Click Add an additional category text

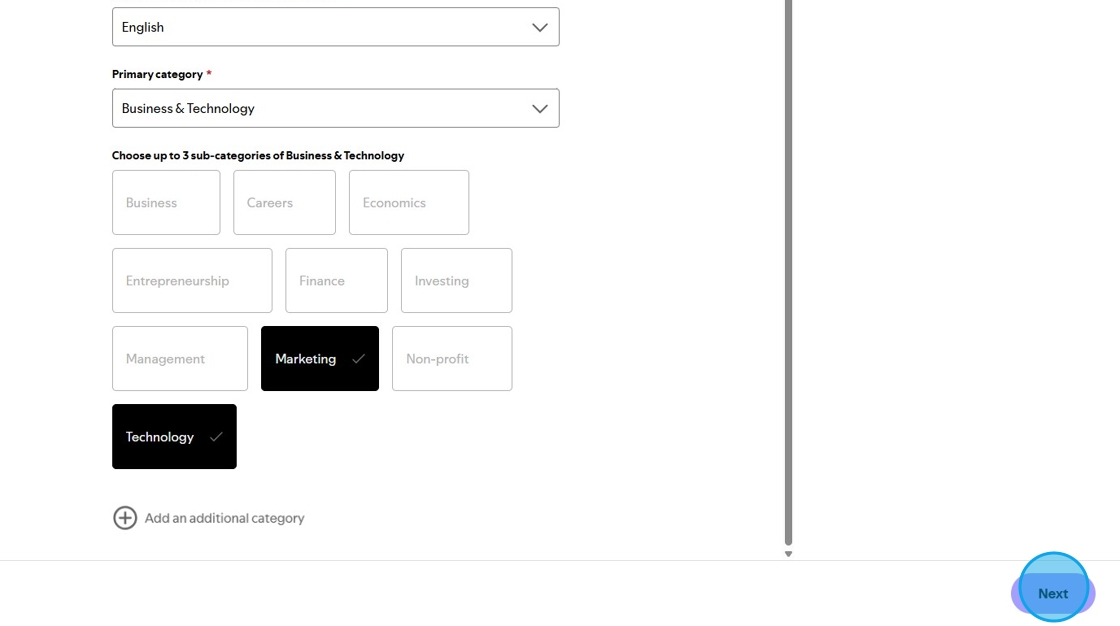(x=224, y=518)
